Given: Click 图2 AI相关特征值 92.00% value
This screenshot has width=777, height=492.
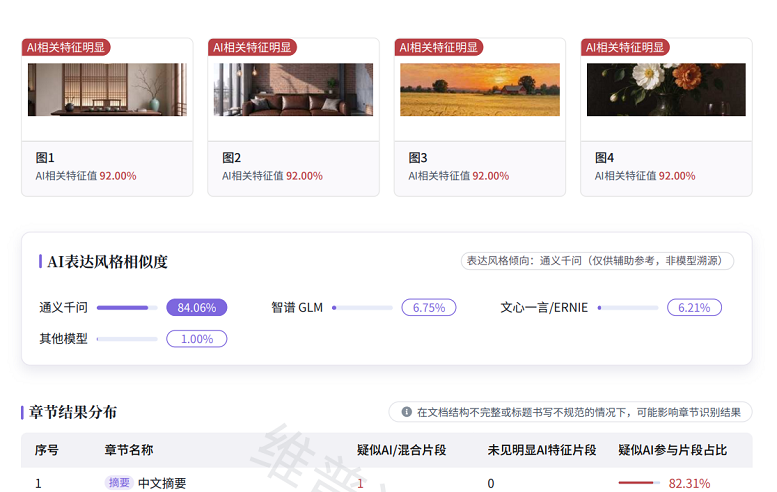Looking at the screenshot, I should point(304,176).
